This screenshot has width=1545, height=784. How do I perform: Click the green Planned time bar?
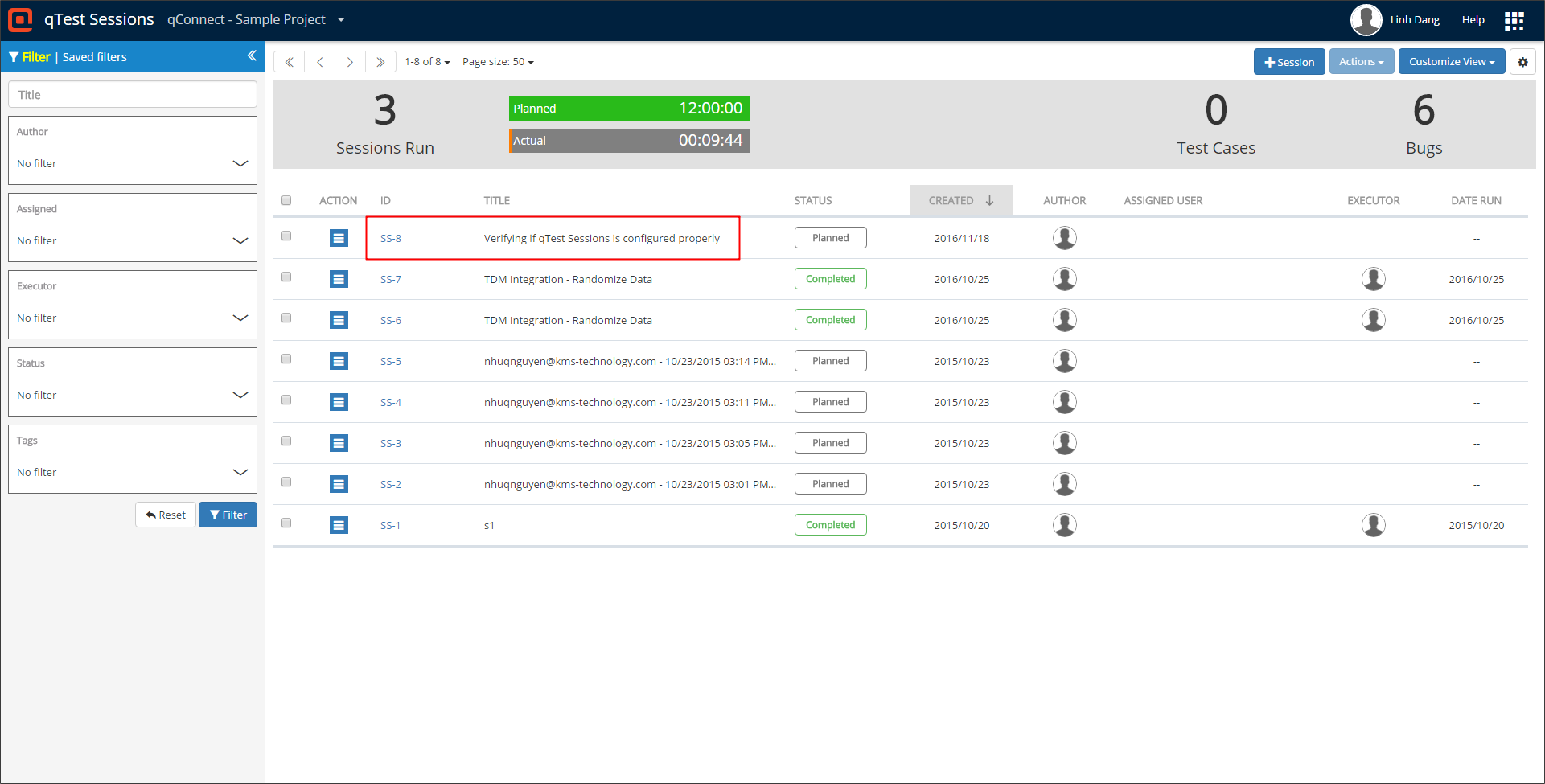pos(630,109)
